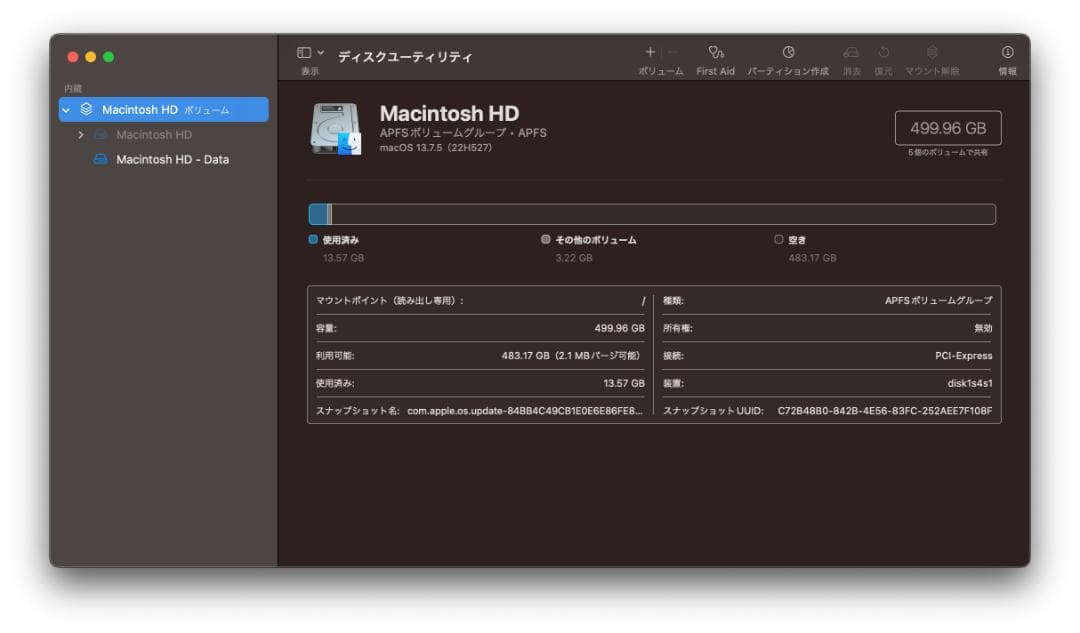Select the 空き legend indicator
Image resolution: width=1080 pixels, height=633 pixels.
(x=777, y=239)
